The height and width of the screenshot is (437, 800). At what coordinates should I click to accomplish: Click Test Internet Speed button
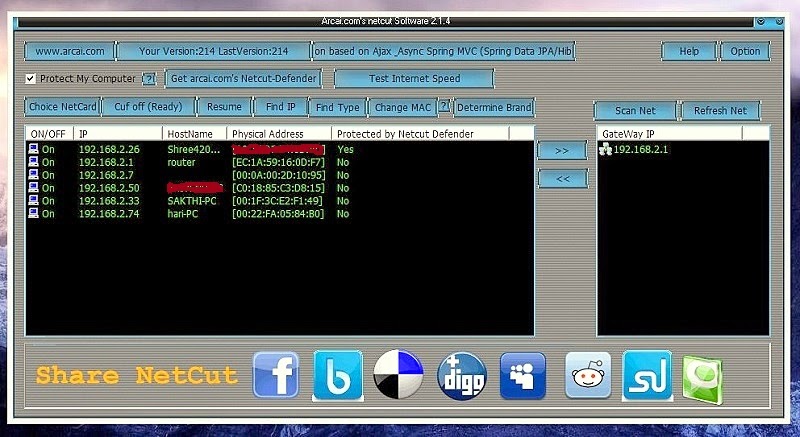[414, 79]
